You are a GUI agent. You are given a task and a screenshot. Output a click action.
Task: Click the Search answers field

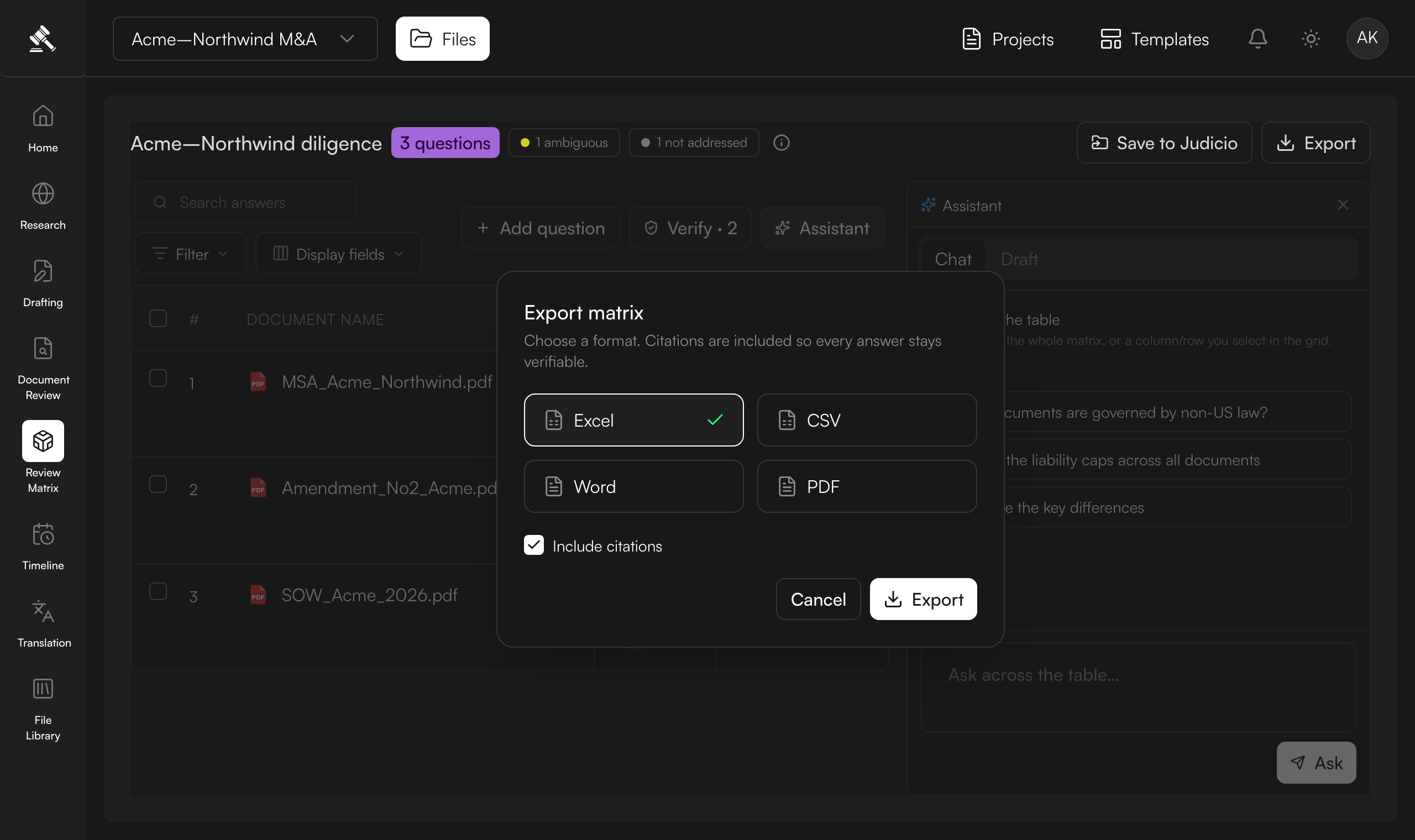tap(245, 202)
